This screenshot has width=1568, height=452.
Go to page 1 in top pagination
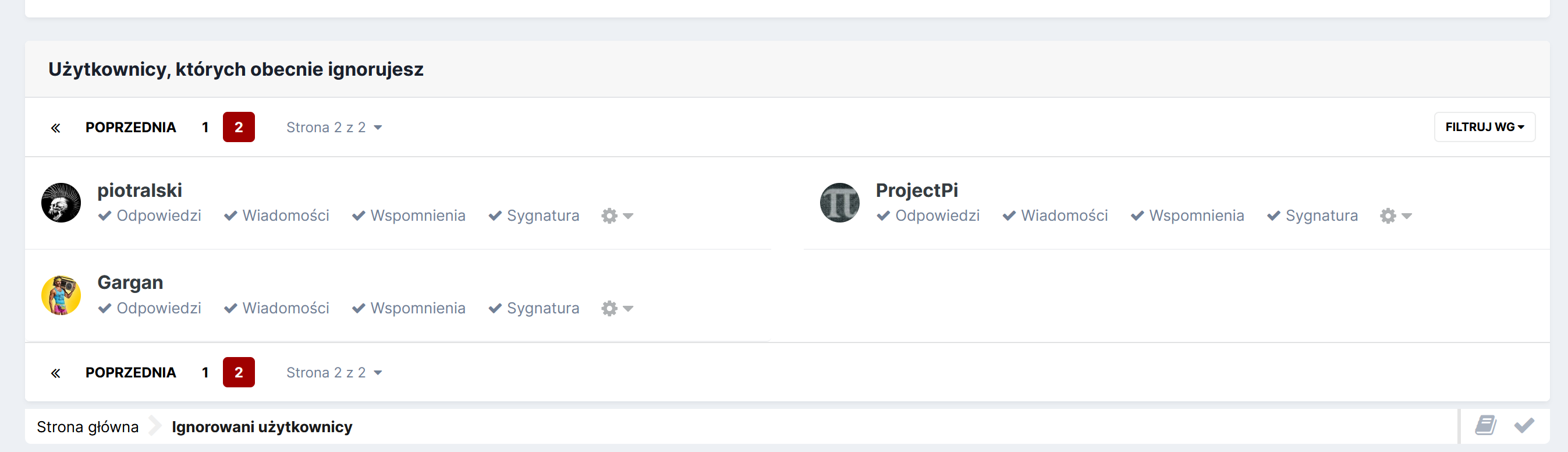[x=205, y=128]
